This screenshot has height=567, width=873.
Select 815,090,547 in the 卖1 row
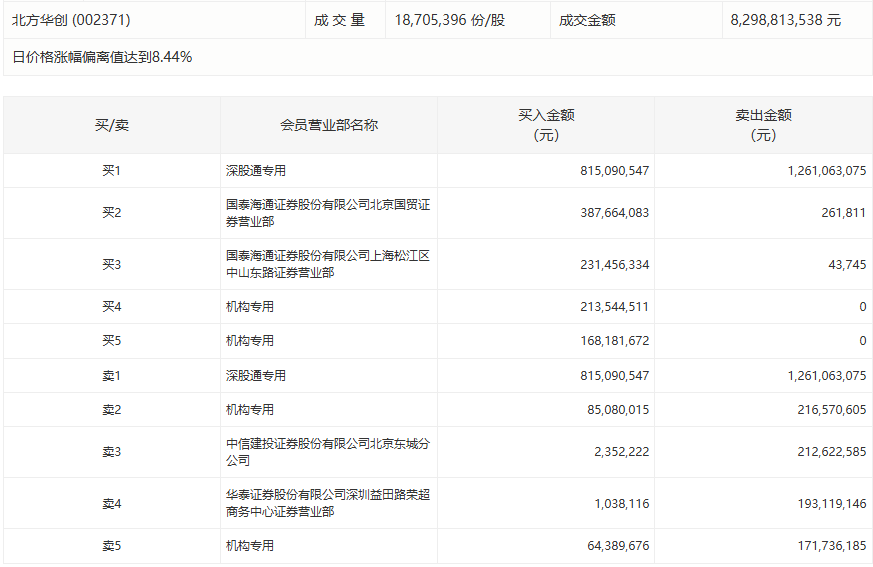click(x=615, y=375)
